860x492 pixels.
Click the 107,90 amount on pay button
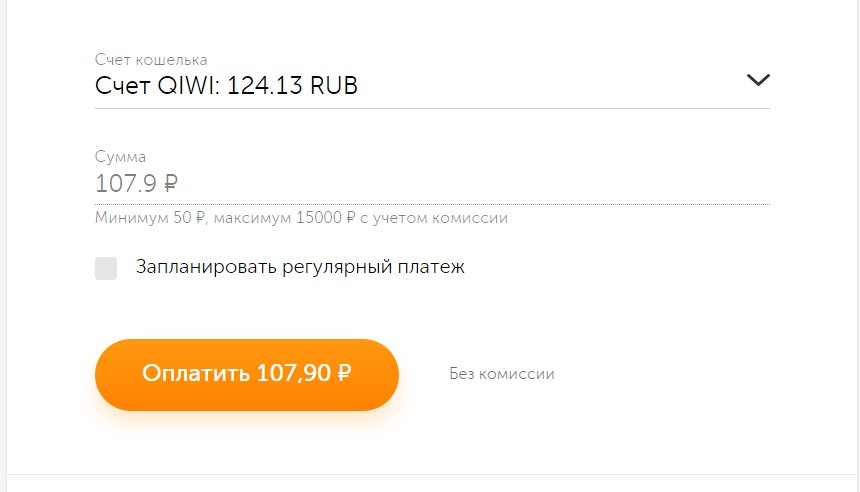click(x=293, y=373)
